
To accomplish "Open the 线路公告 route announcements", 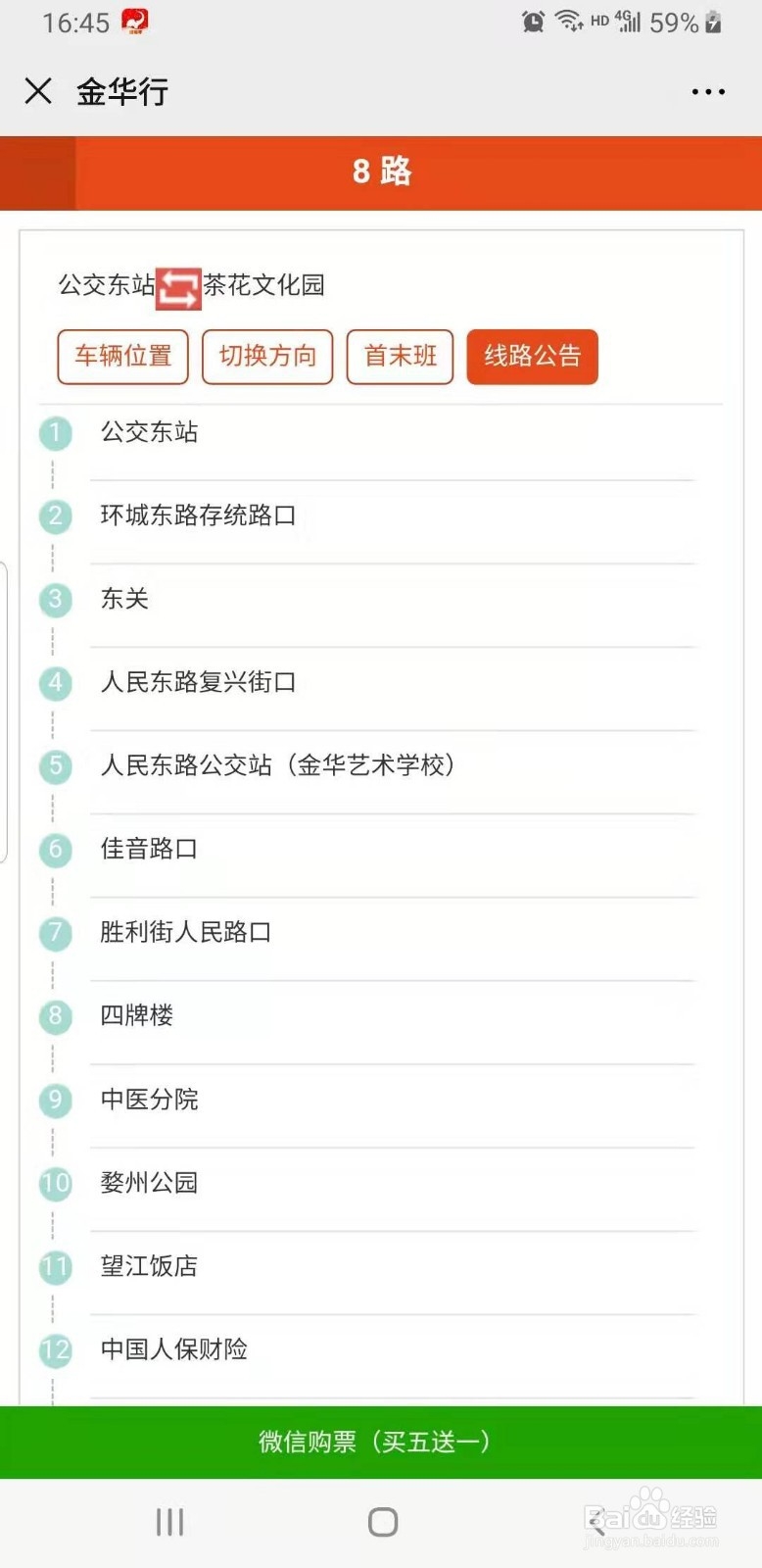I will 532,357.
